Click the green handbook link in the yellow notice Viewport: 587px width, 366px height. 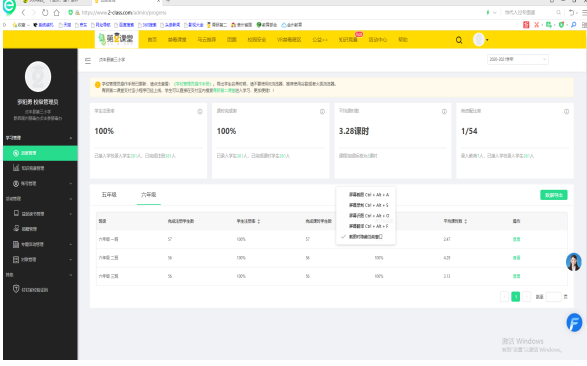point(193,84)
